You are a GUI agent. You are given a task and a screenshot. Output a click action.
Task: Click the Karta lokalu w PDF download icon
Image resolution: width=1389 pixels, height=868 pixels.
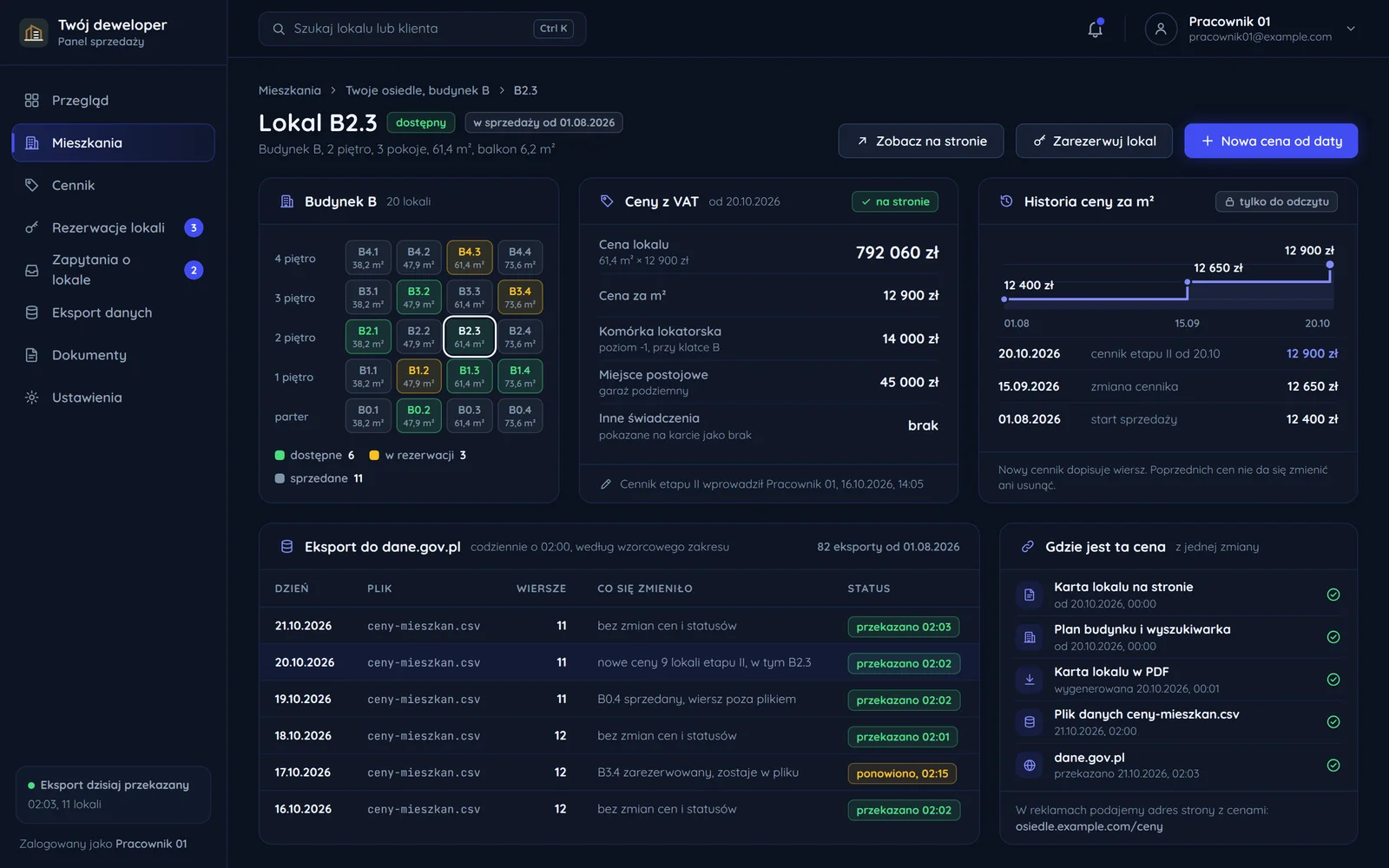(1030, 680)
